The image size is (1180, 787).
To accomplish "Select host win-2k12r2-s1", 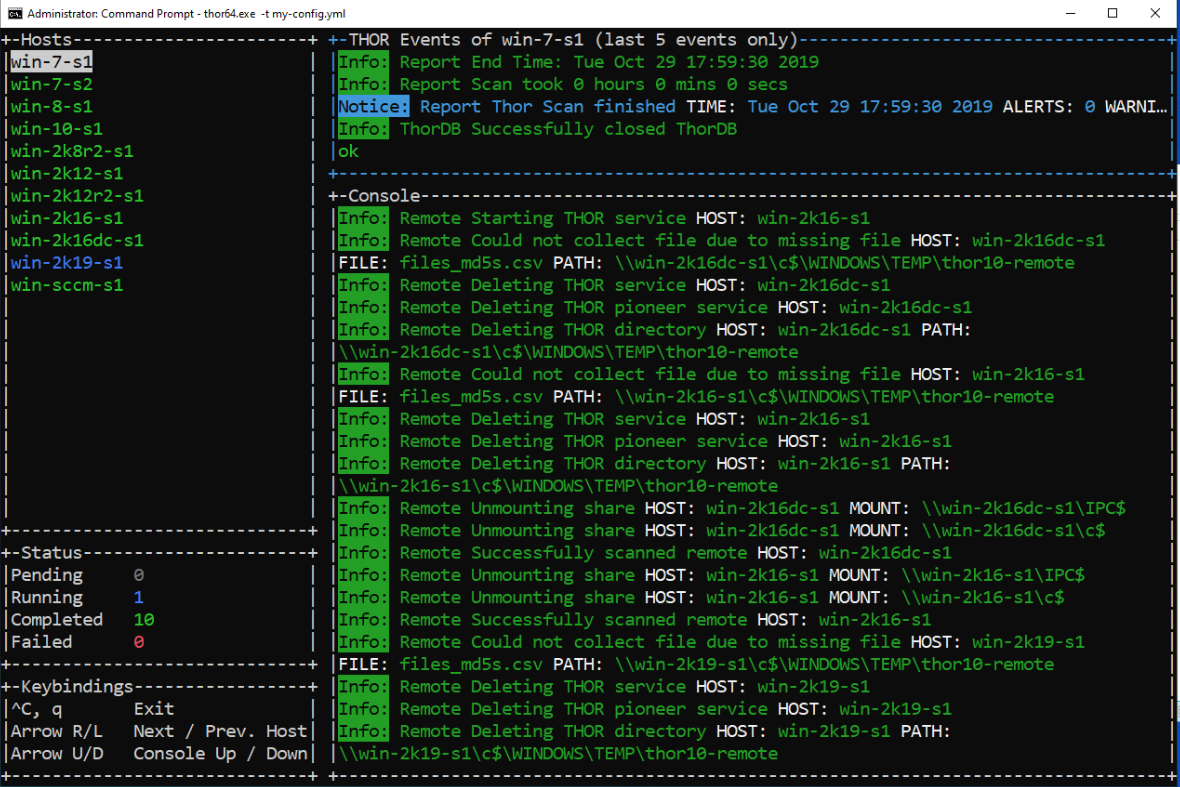I will [77, 196].
